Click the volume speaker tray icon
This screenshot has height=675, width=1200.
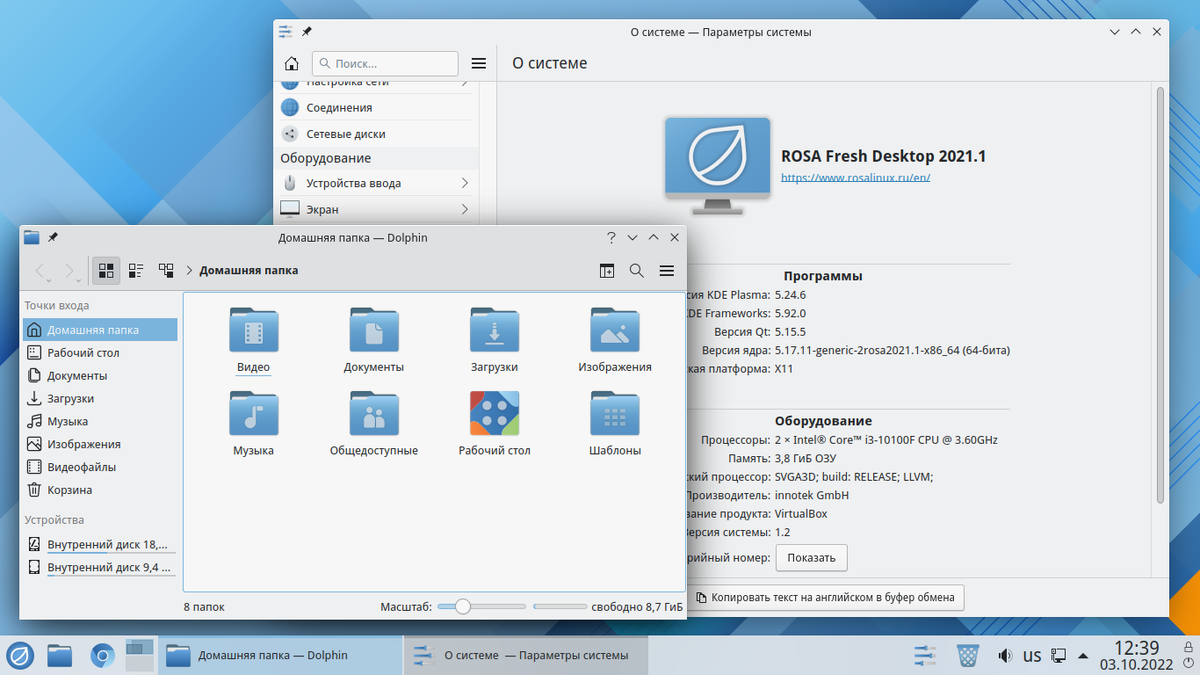pyautogui.click(x=1005, y=657)
